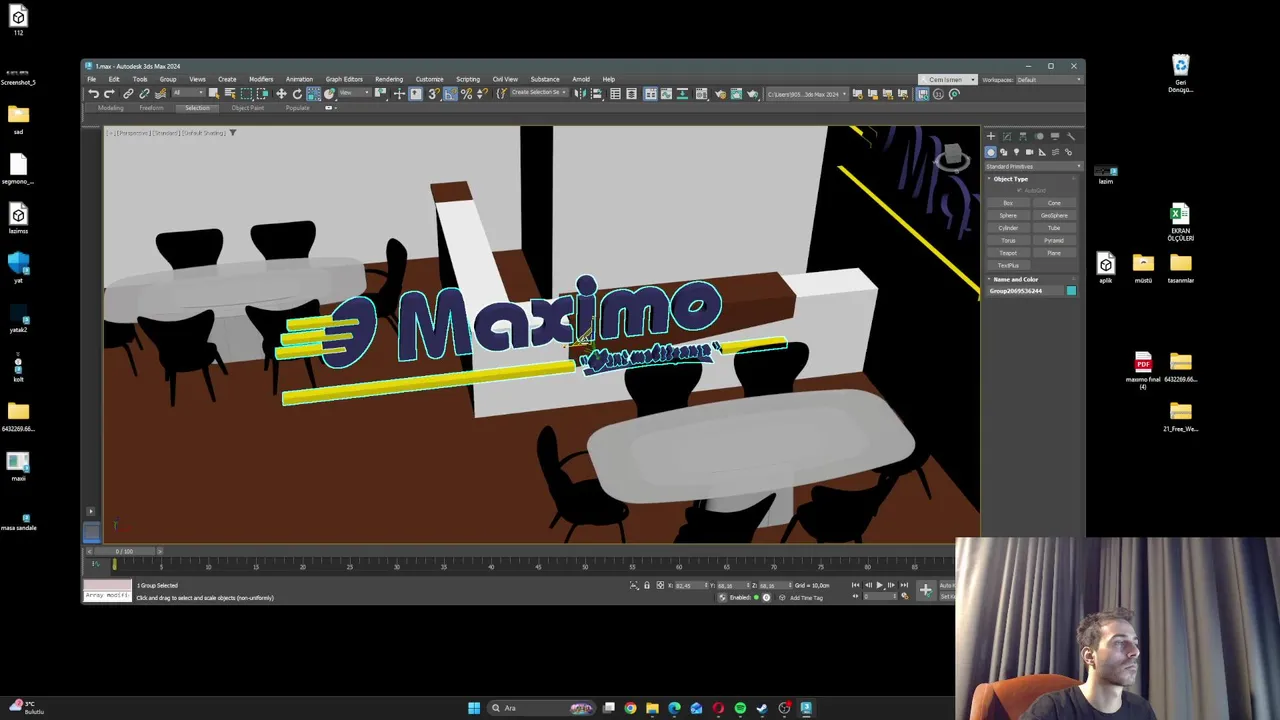
Task: Create a Teapot primitive
Action: (1008, 253)
